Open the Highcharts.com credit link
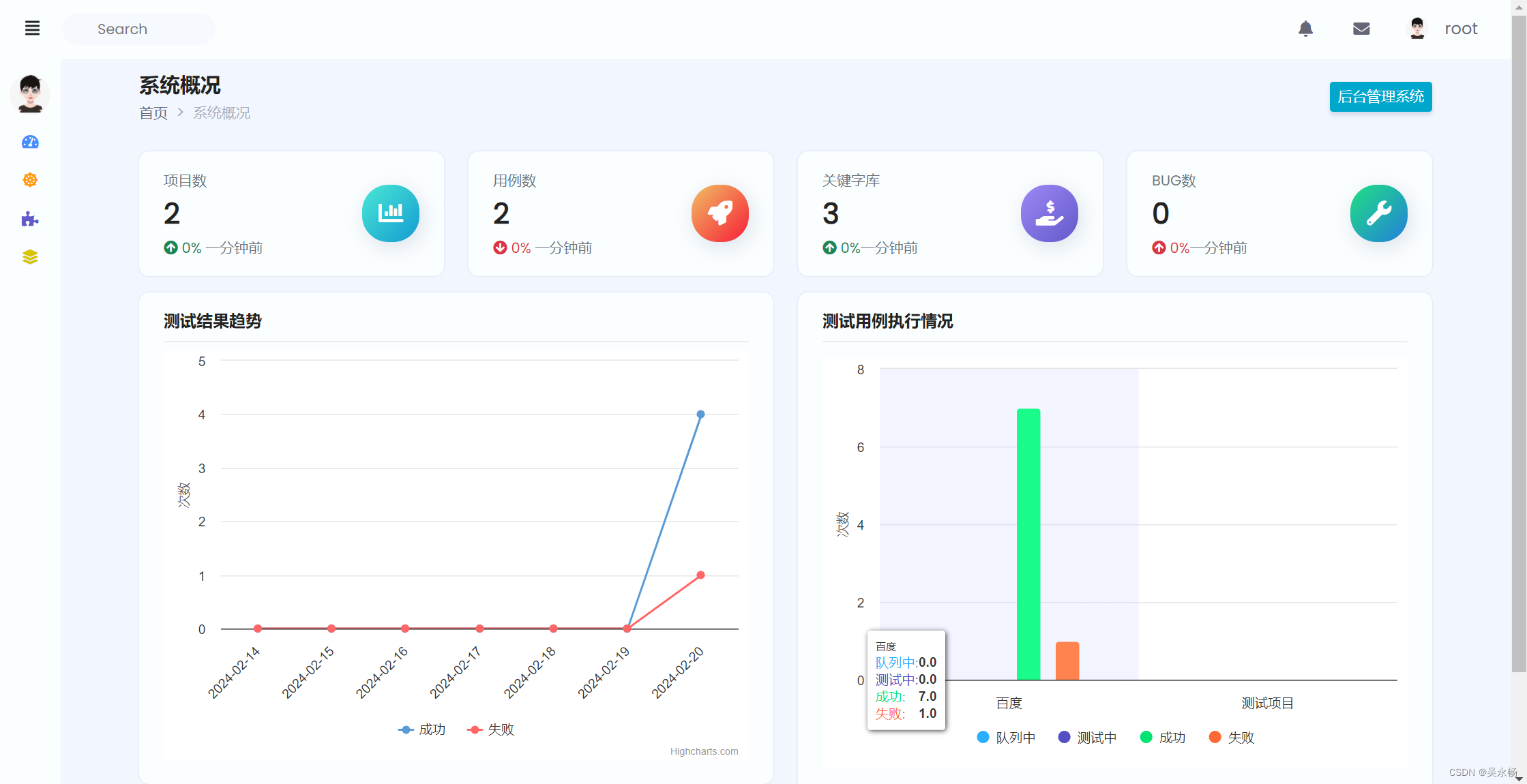 pyautogui.click(x=704, y=751)
